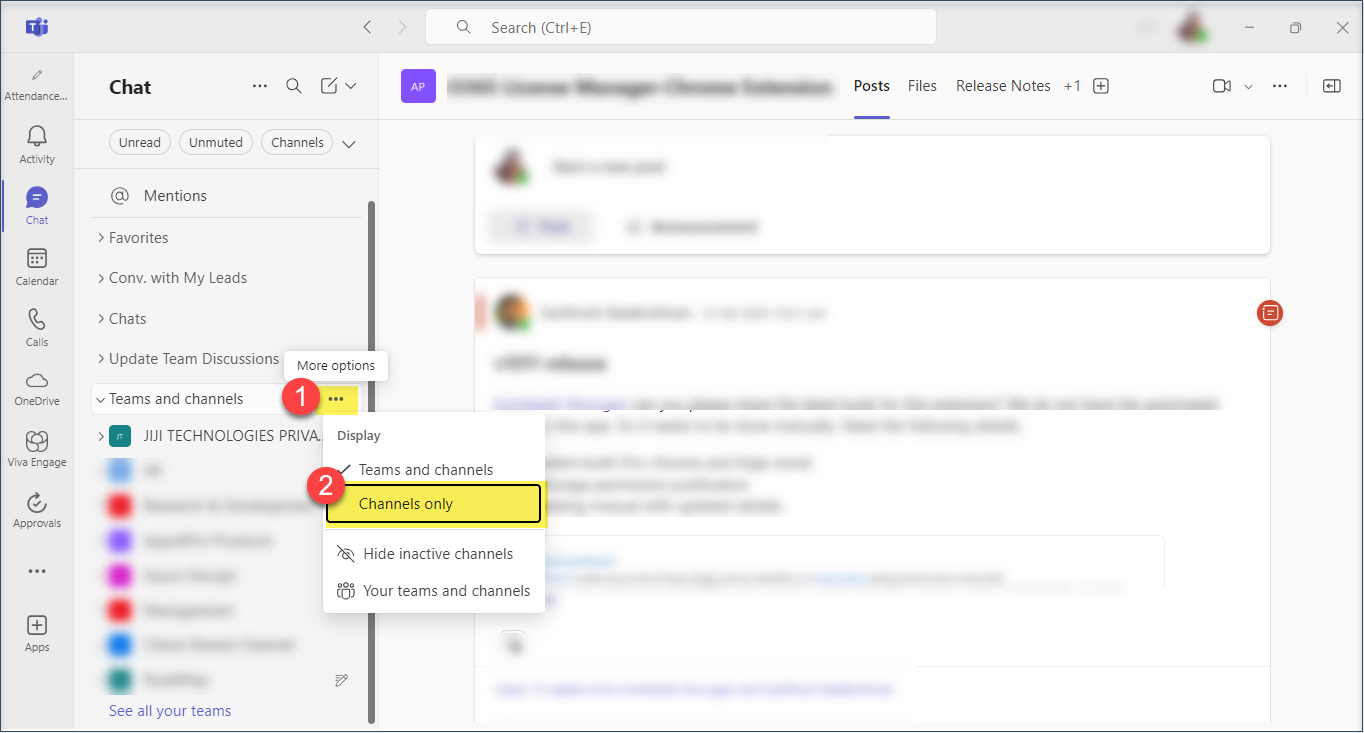
Task: Choose Hide inactive channels option
Action: 437,554
